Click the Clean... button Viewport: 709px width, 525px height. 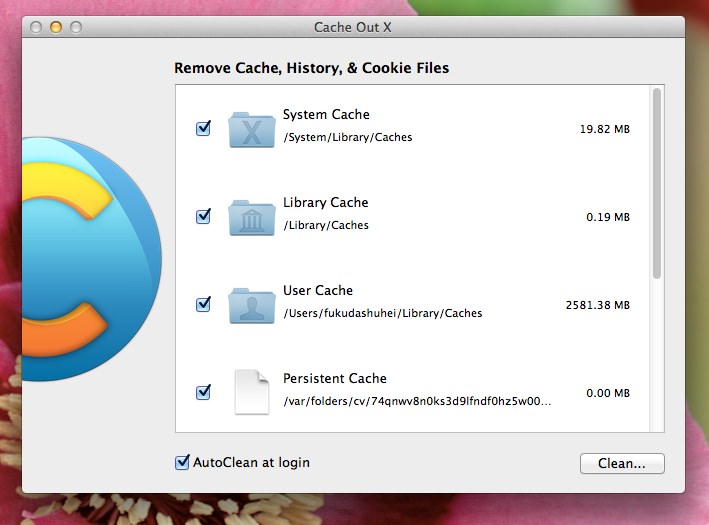point(622,464)
